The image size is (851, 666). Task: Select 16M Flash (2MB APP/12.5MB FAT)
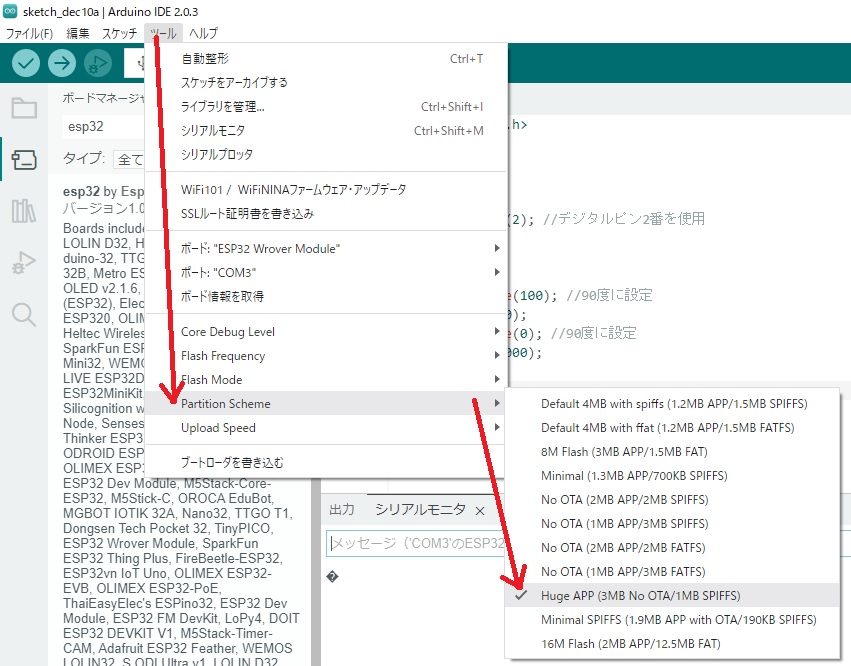672,643
